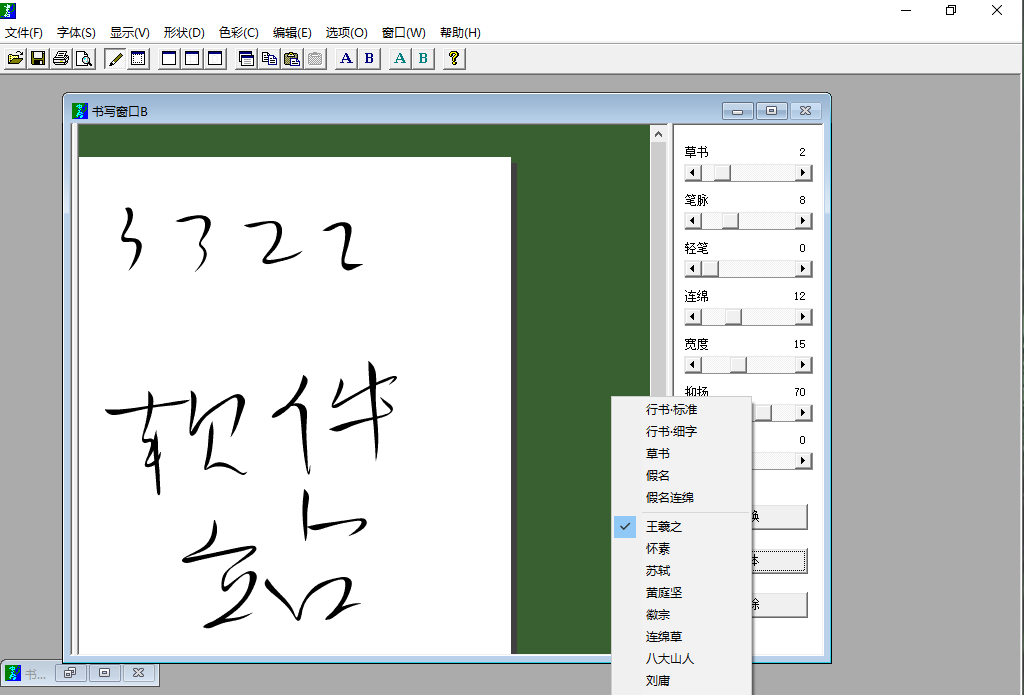Click the teal letter B icon
1024x695 pixels.
(x=423, y=59)
